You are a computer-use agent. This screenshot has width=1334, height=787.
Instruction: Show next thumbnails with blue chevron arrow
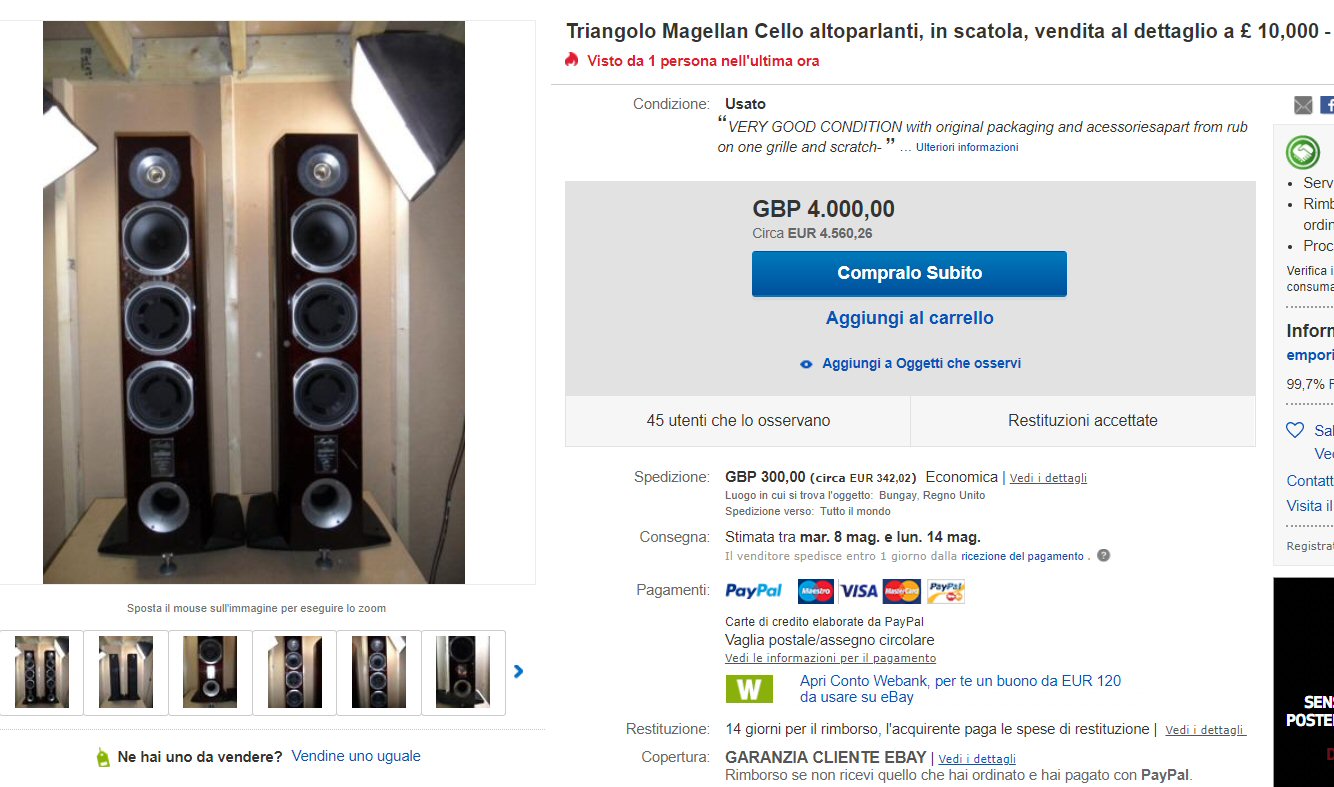pos(518,672)
